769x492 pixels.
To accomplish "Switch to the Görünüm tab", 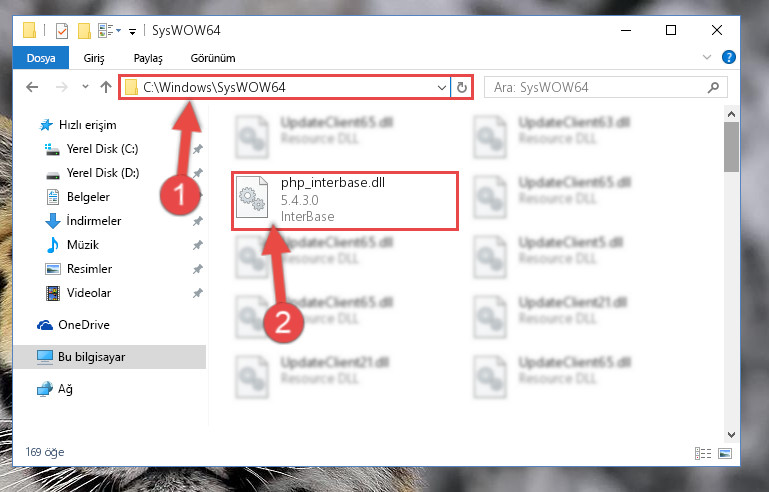I will pos(213,58).
